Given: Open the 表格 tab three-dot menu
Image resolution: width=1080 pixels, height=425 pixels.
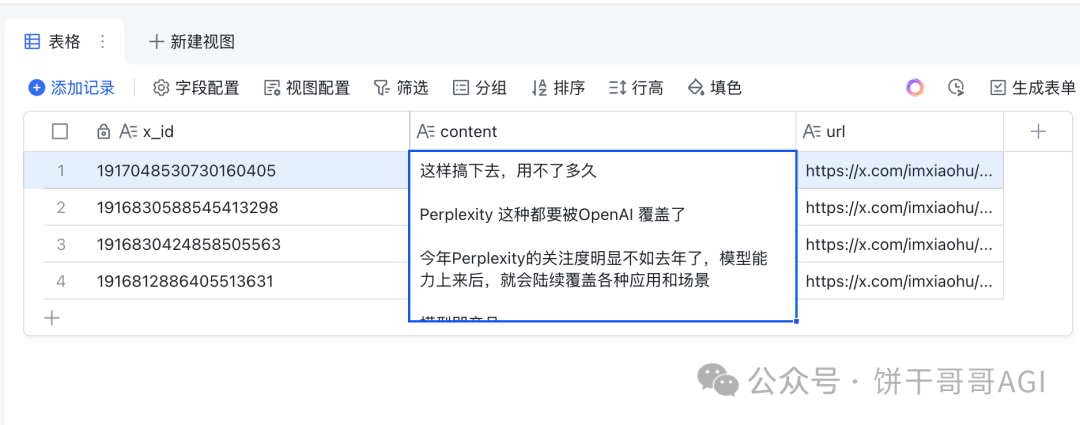Looking at the screenshot, I should click(103, 42).
